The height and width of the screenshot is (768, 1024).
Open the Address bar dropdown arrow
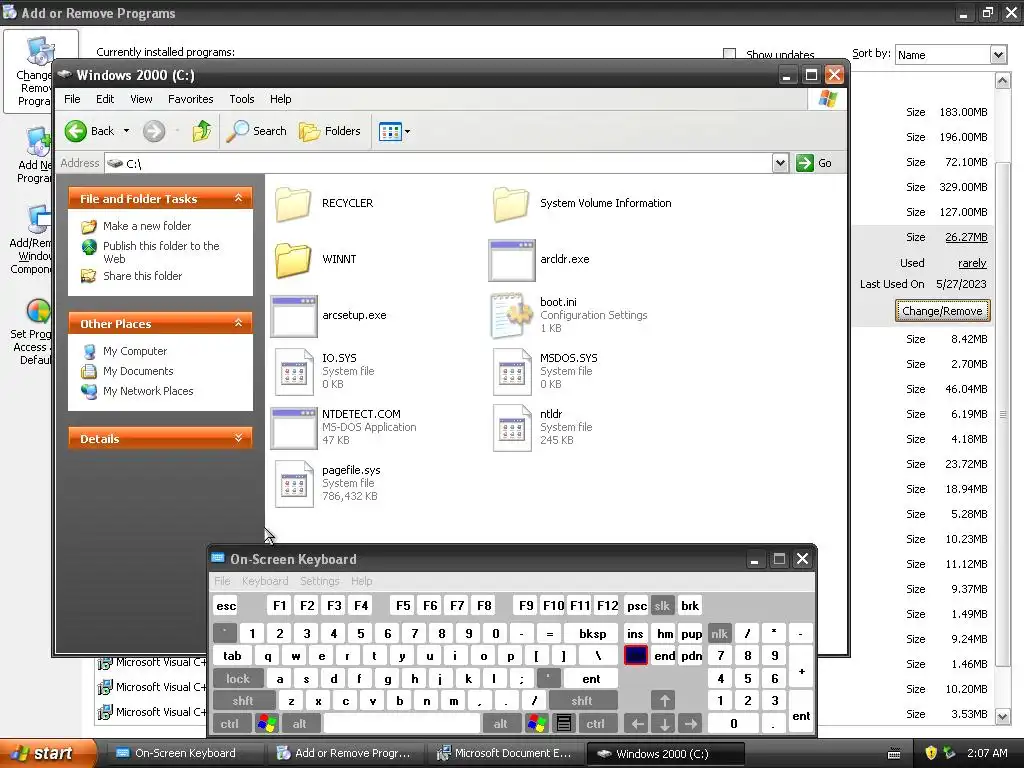click(x=780, y=163)
